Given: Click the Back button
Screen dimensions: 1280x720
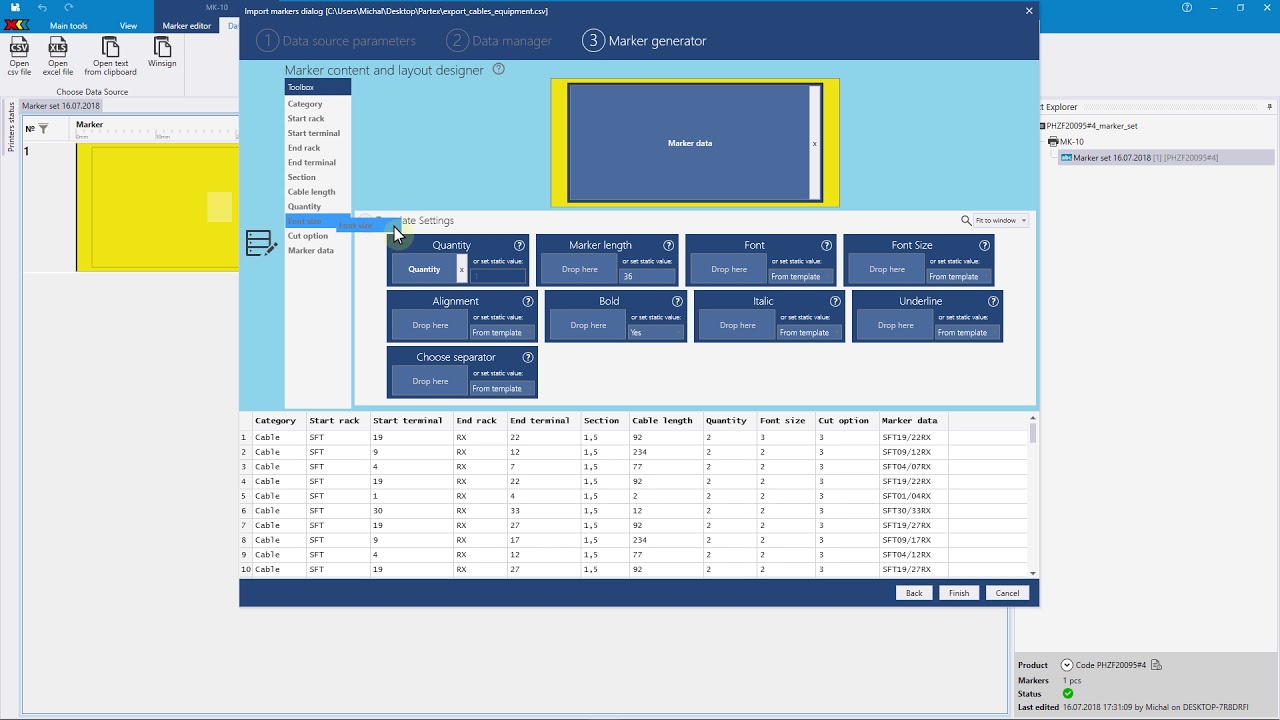Looking at the screenshot, I should (914, 593).
